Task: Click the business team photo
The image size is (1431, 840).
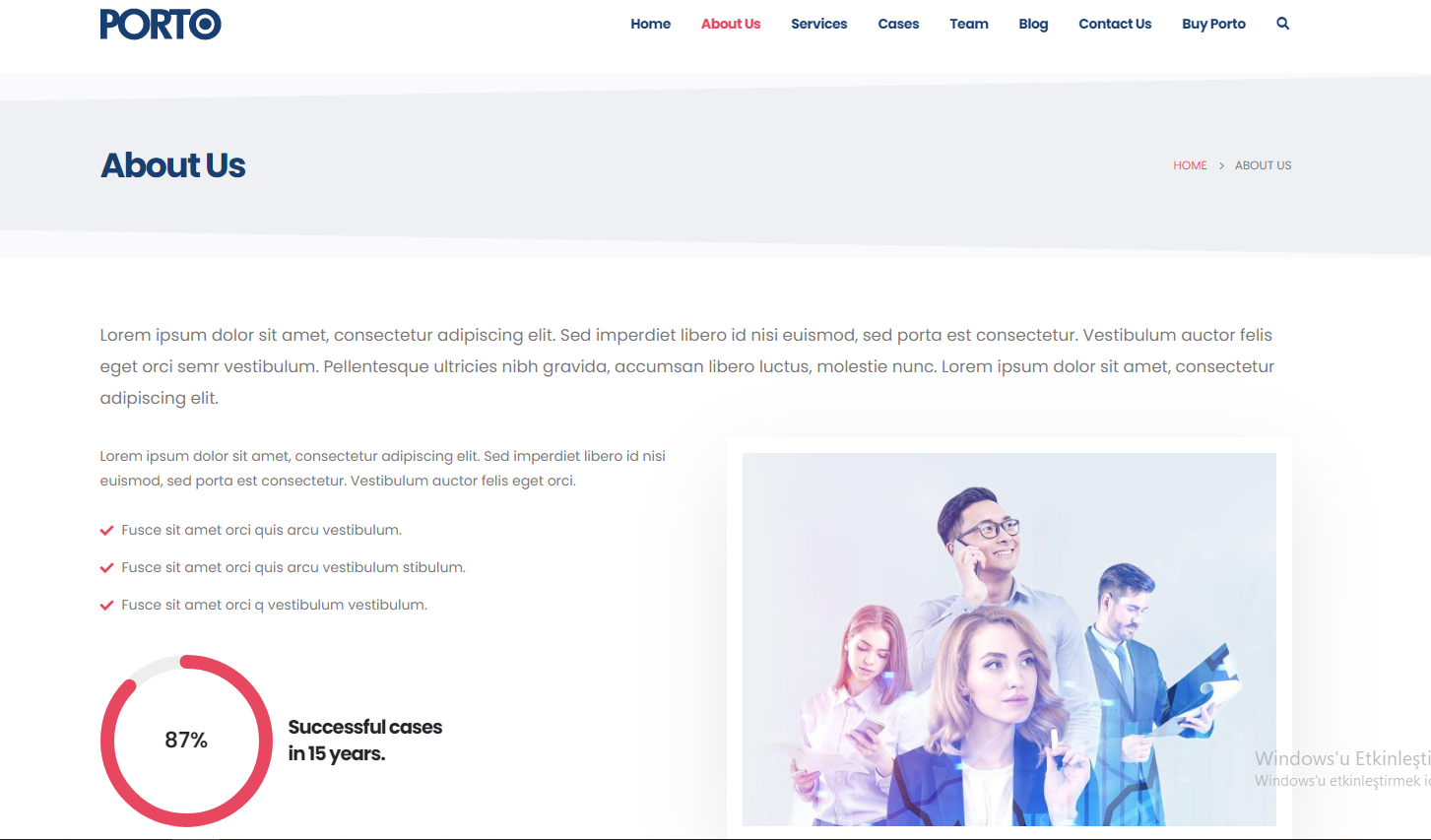Action: (x=1009, y=639)
